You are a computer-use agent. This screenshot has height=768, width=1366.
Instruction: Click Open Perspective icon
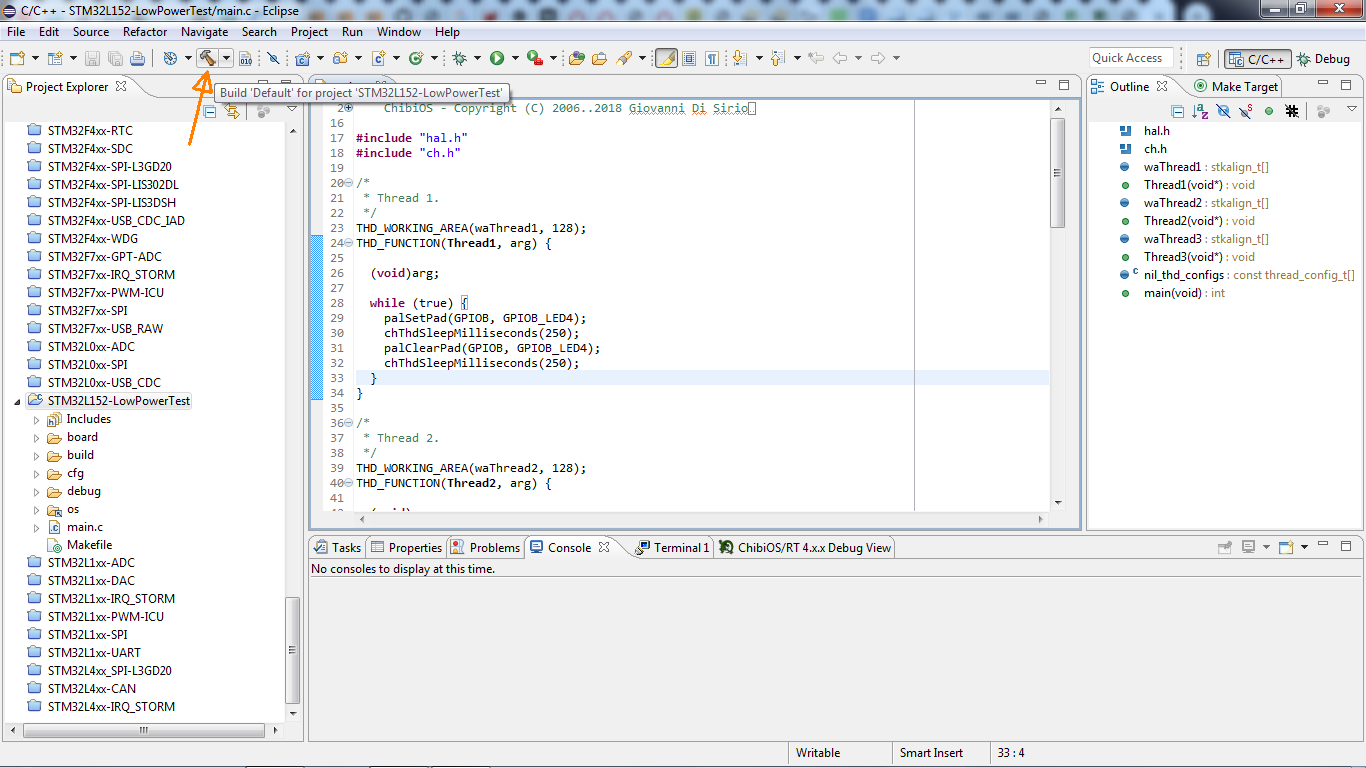[x=1204, y=59]
